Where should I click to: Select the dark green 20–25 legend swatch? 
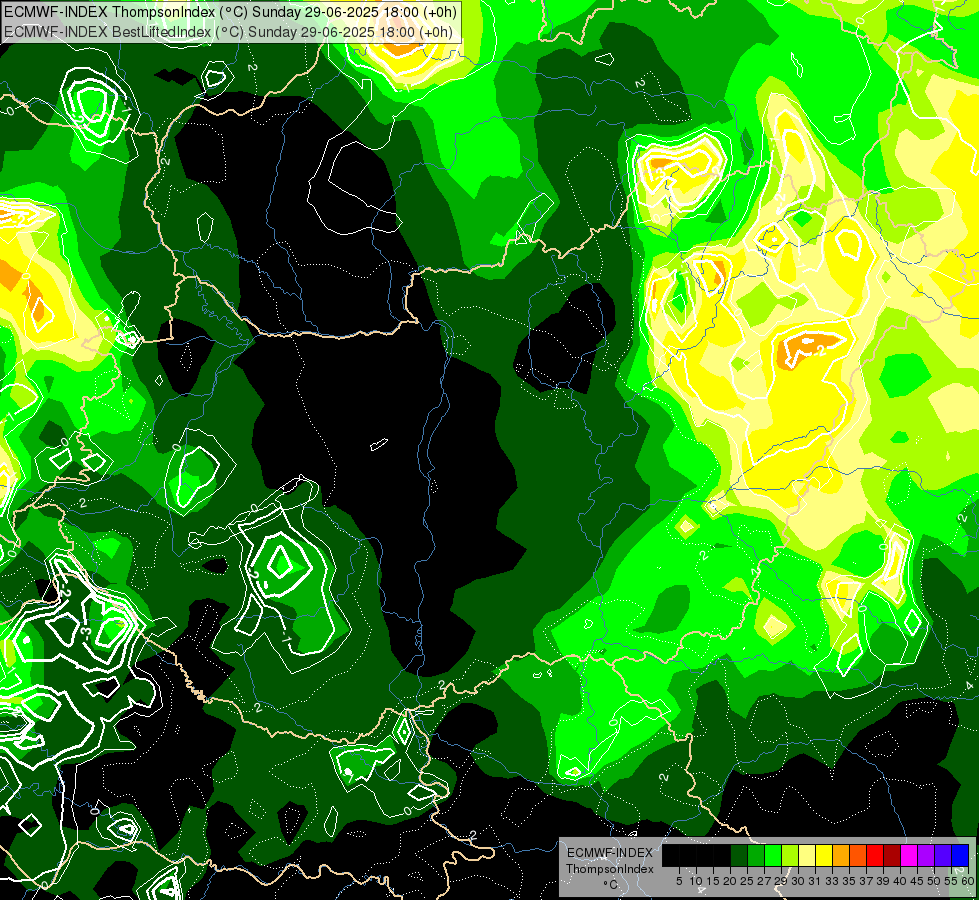(x=739, y=855)
